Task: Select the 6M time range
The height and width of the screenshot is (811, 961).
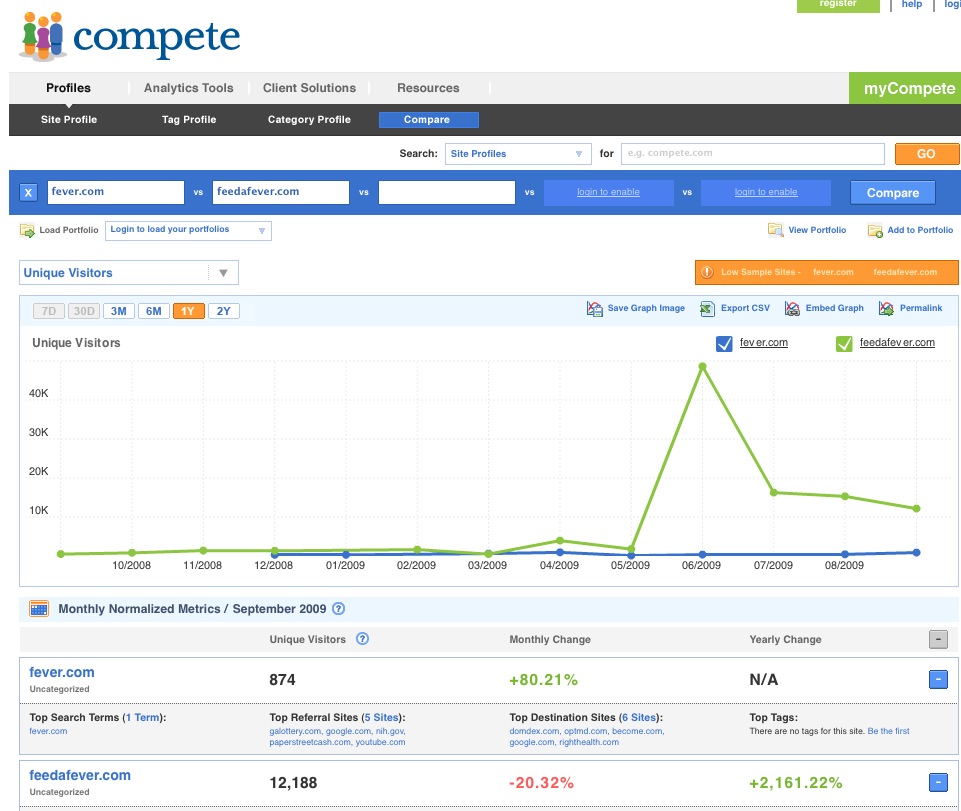Action: 154,311
